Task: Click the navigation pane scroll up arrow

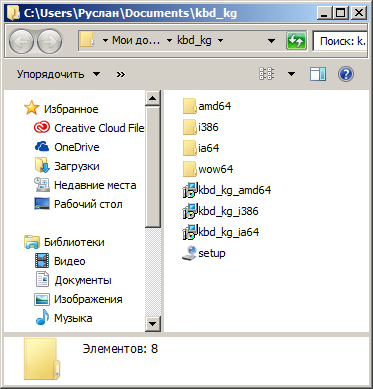Action: coord(153,98)
